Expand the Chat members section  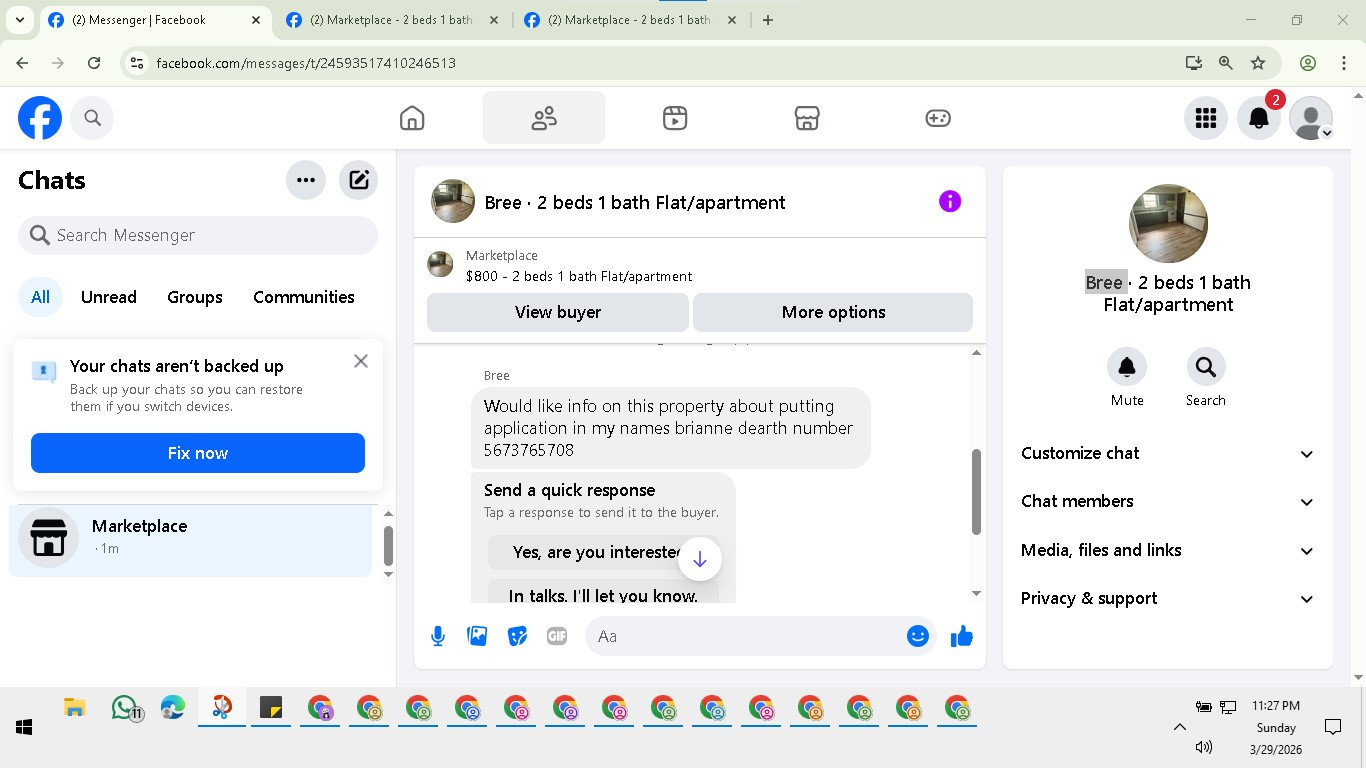tap(1168, 501)
